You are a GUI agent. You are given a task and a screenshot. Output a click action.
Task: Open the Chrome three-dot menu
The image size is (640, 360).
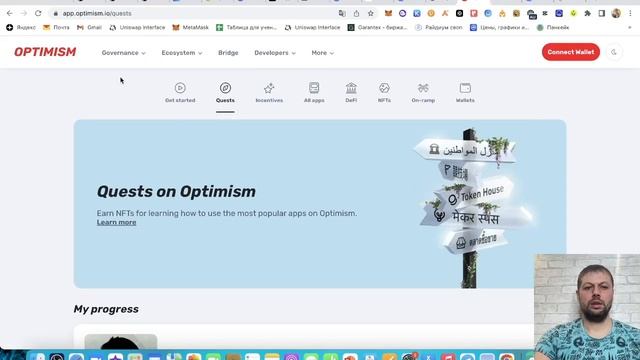pos(631,13)
